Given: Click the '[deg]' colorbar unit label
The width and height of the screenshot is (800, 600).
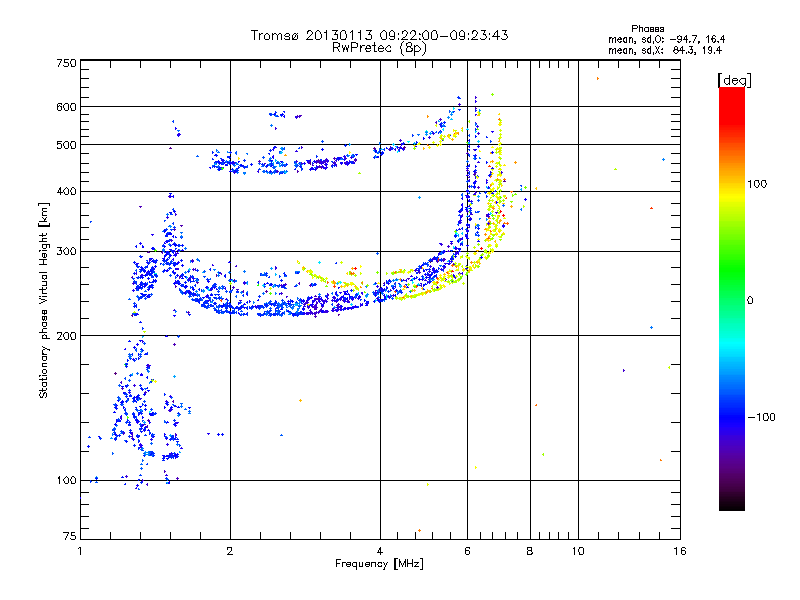Looking at the screenshot, I should click(734, 80).
